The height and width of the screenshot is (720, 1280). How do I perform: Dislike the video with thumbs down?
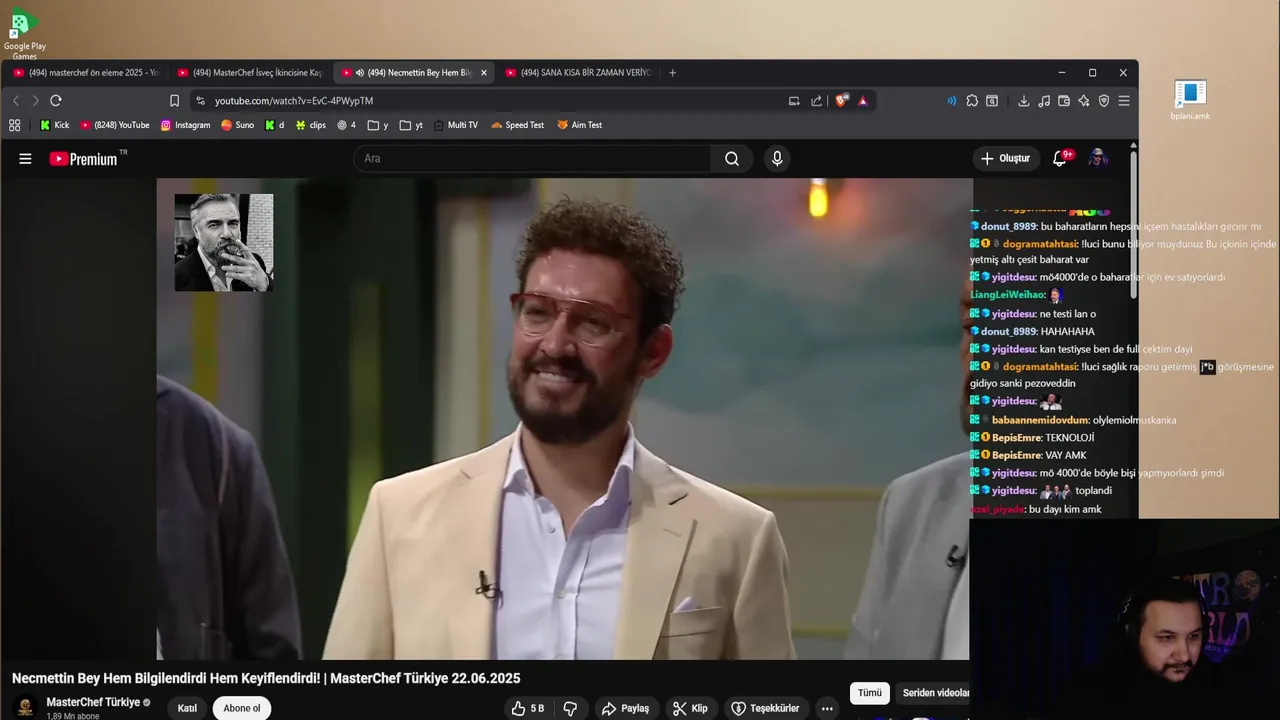[570, 708]
